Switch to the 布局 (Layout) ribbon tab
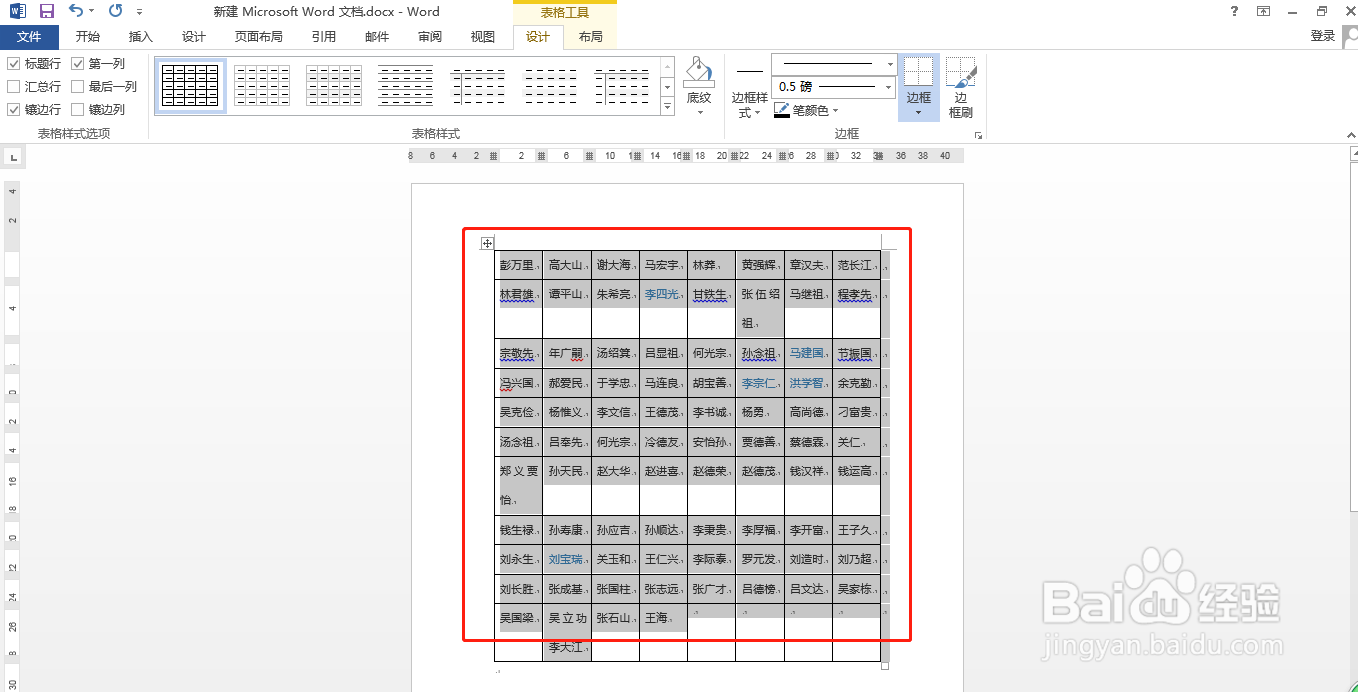 (x=590, y=36)
